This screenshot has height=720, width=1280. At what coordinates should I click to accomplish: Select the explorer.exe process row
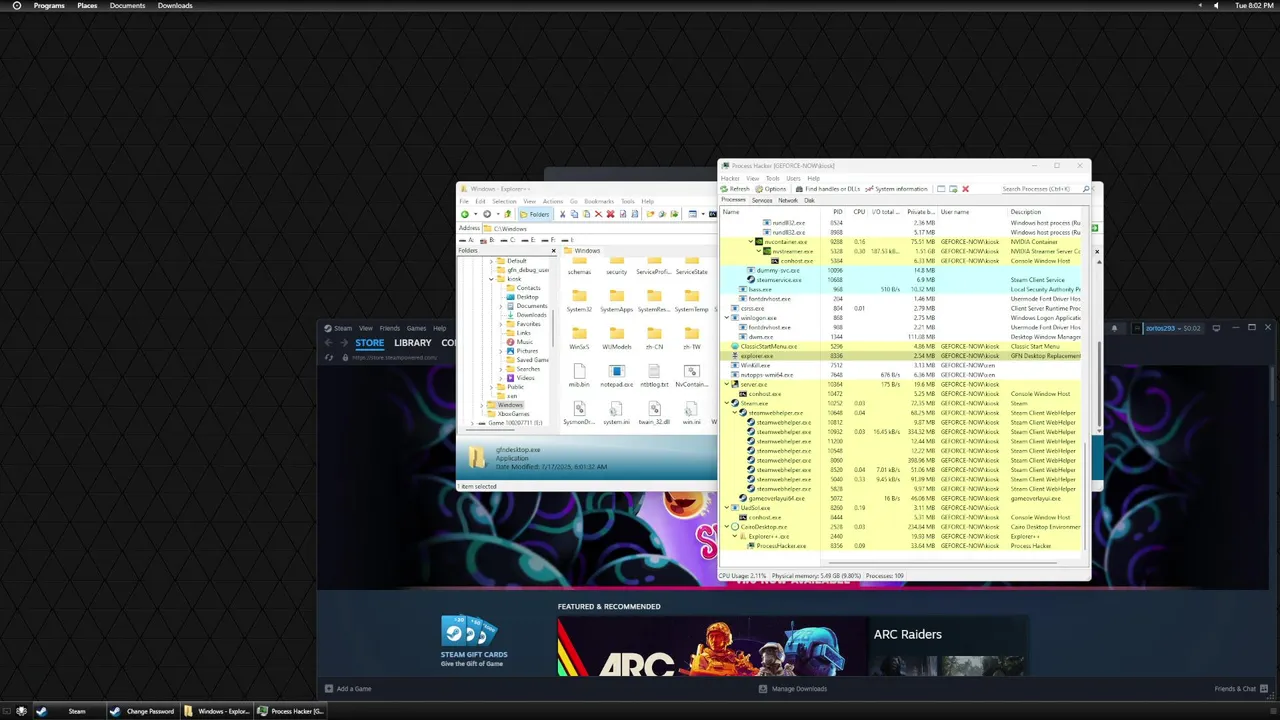pyautogui.click(x=901, y=356)
